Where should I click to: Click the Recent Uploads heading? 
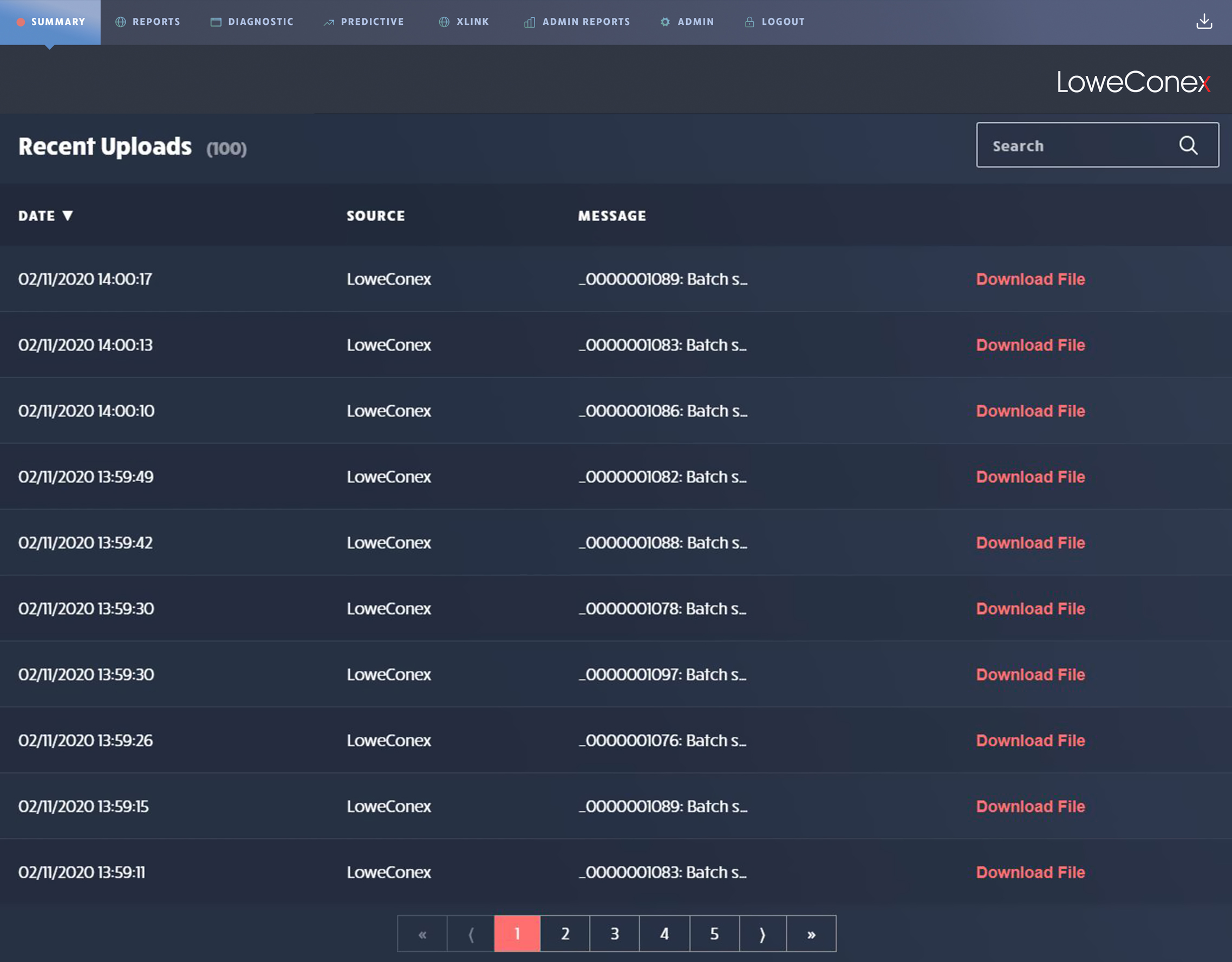tap(105, 147)
